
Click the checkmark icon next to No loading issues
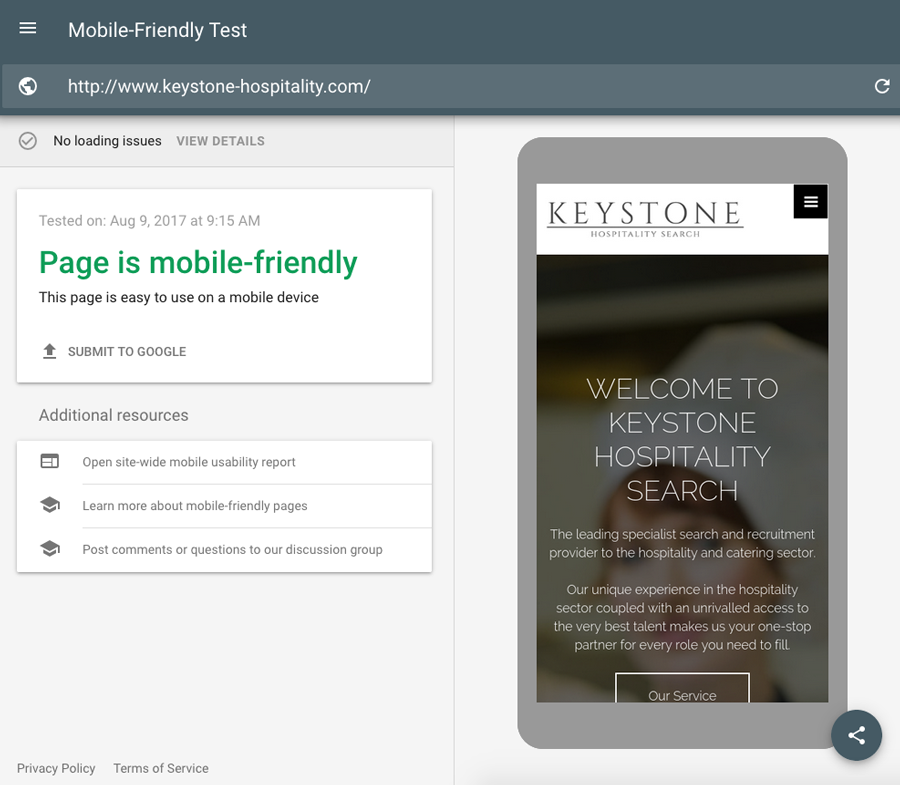pyautogui.click(x=28, y=141)
